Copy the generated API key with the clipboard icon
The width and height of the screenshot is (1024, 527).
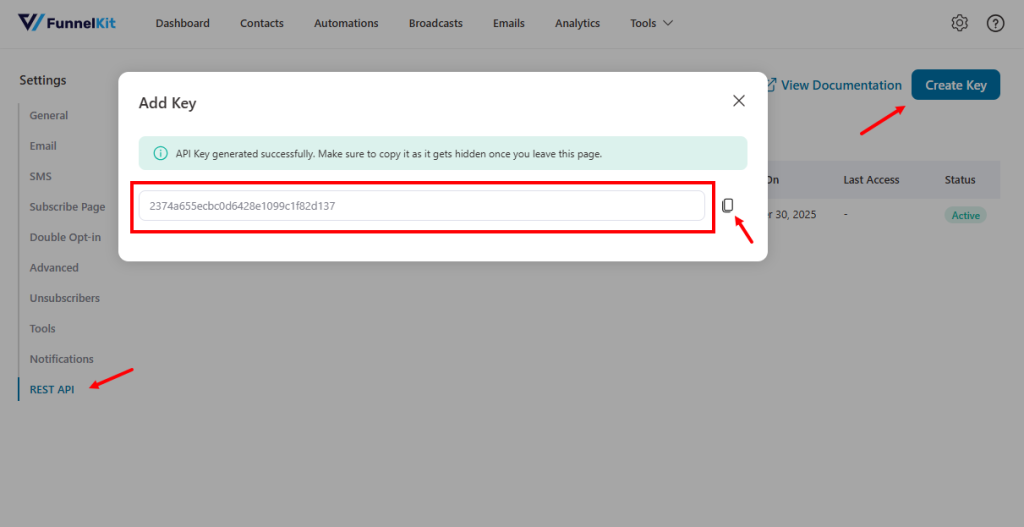pos(728,206)
